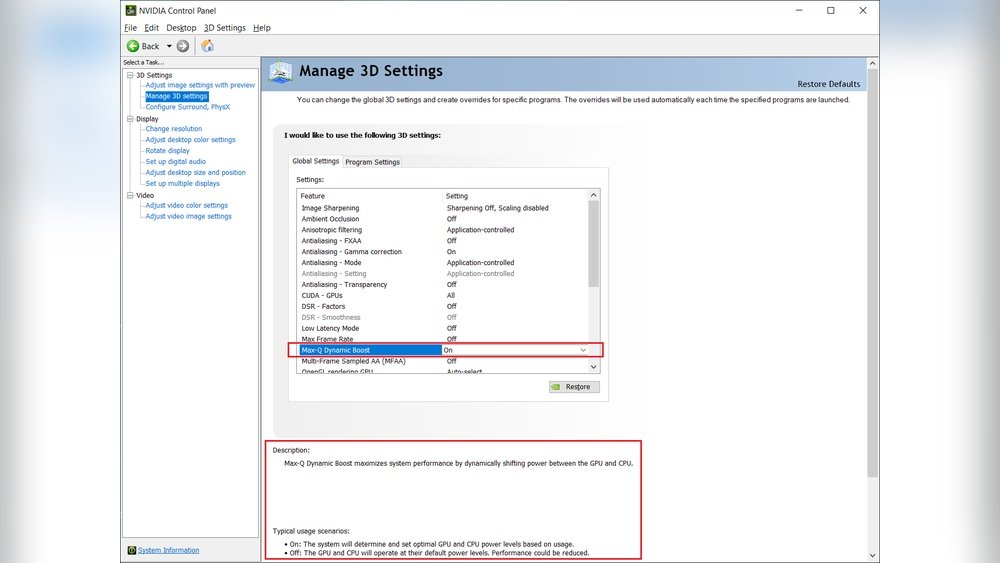Select Antialiasing - Gamma correction row
1000x563 pixels.
[x=443, y=251]
